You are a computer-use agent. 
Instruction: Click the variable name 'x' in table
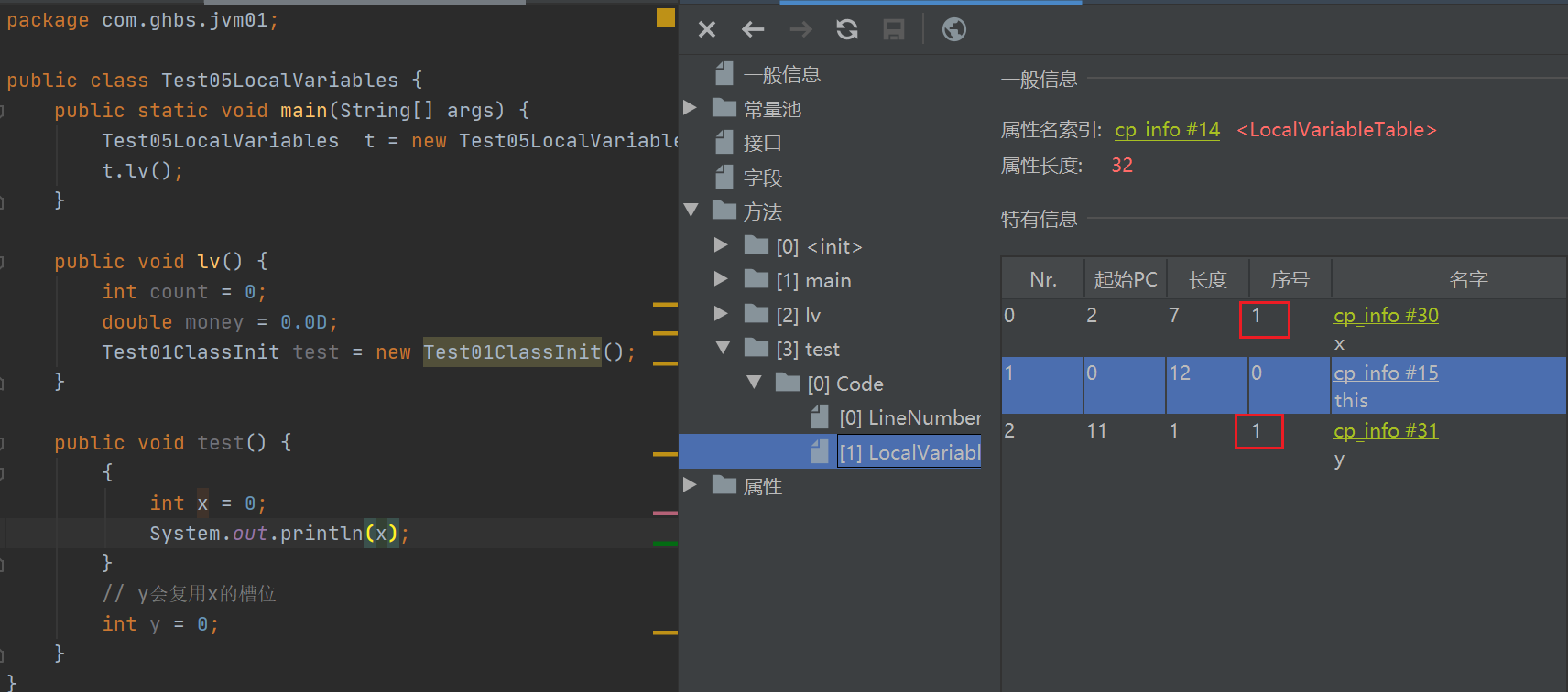coord(1339,344)
